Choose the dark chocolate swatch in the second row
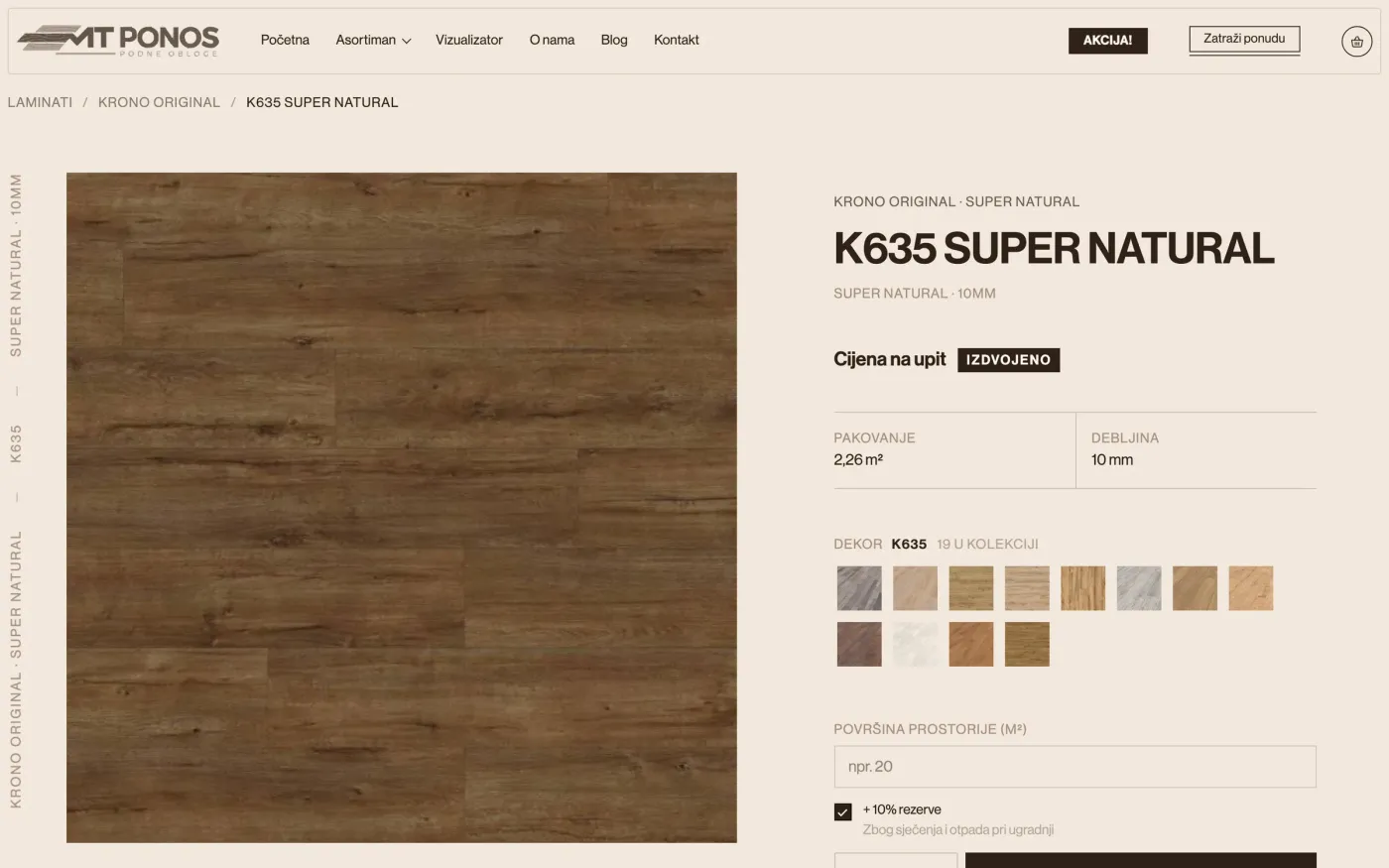This screenshot has height=868, width=1389. tap(859, 644)
